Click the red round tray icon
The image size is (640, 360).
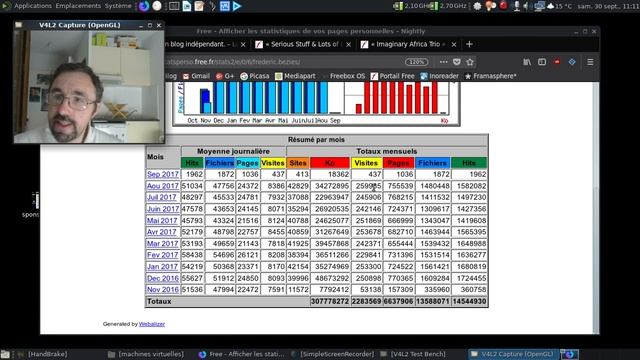pyautogui.click(x=504, y=6)
